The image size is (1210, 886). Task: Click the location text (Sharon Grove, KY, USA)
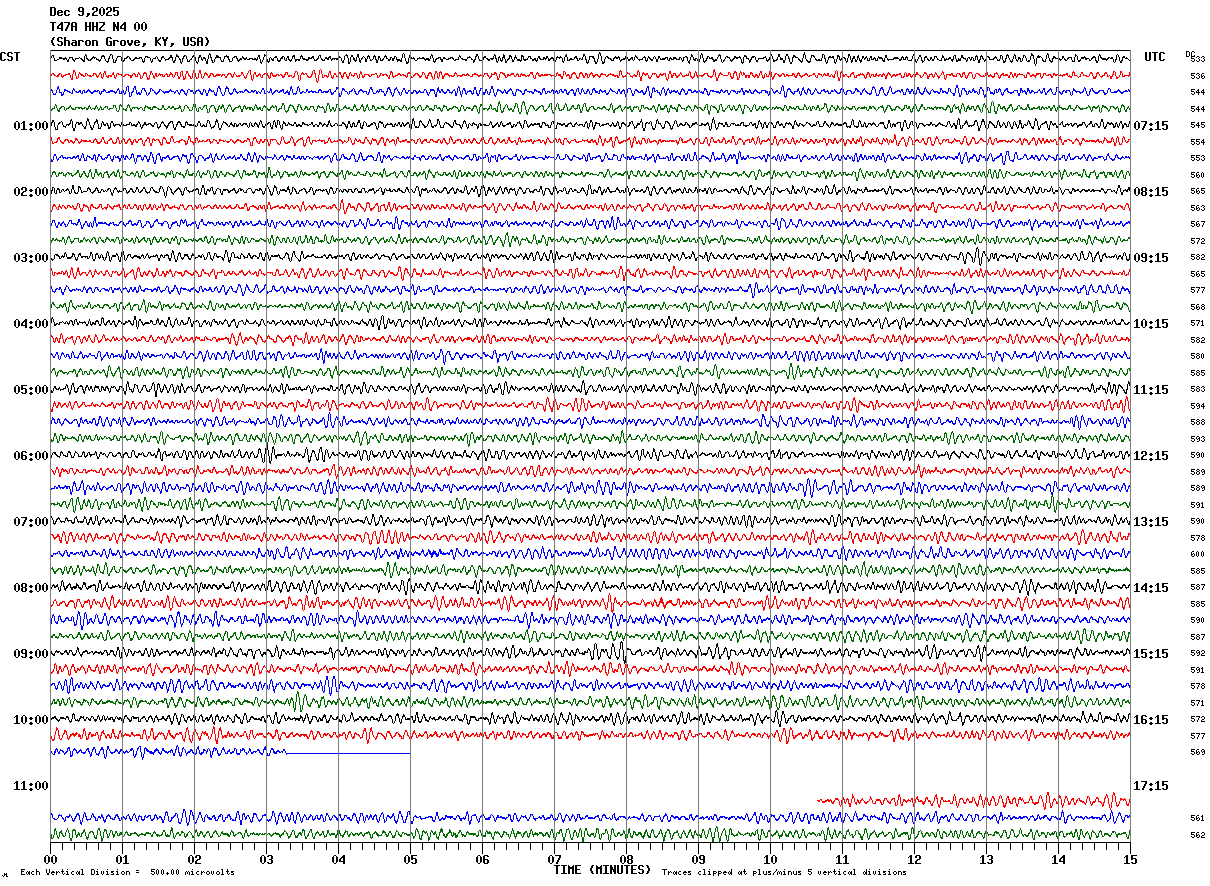point(130,42)
